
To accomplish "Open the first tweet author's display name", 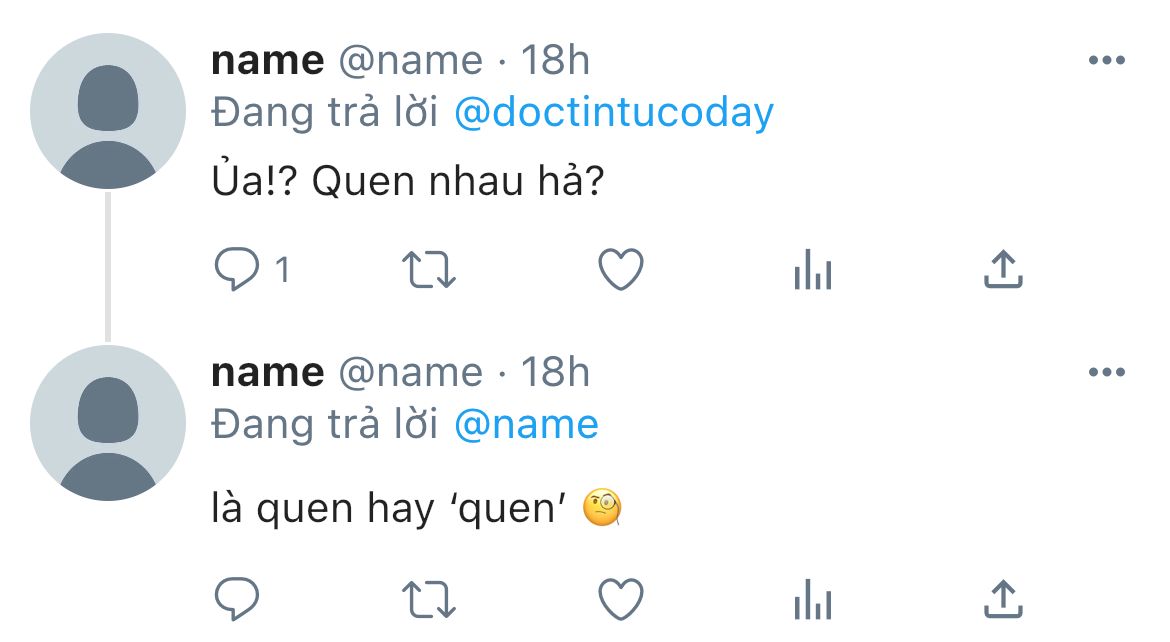I will [x=267, y=61].
